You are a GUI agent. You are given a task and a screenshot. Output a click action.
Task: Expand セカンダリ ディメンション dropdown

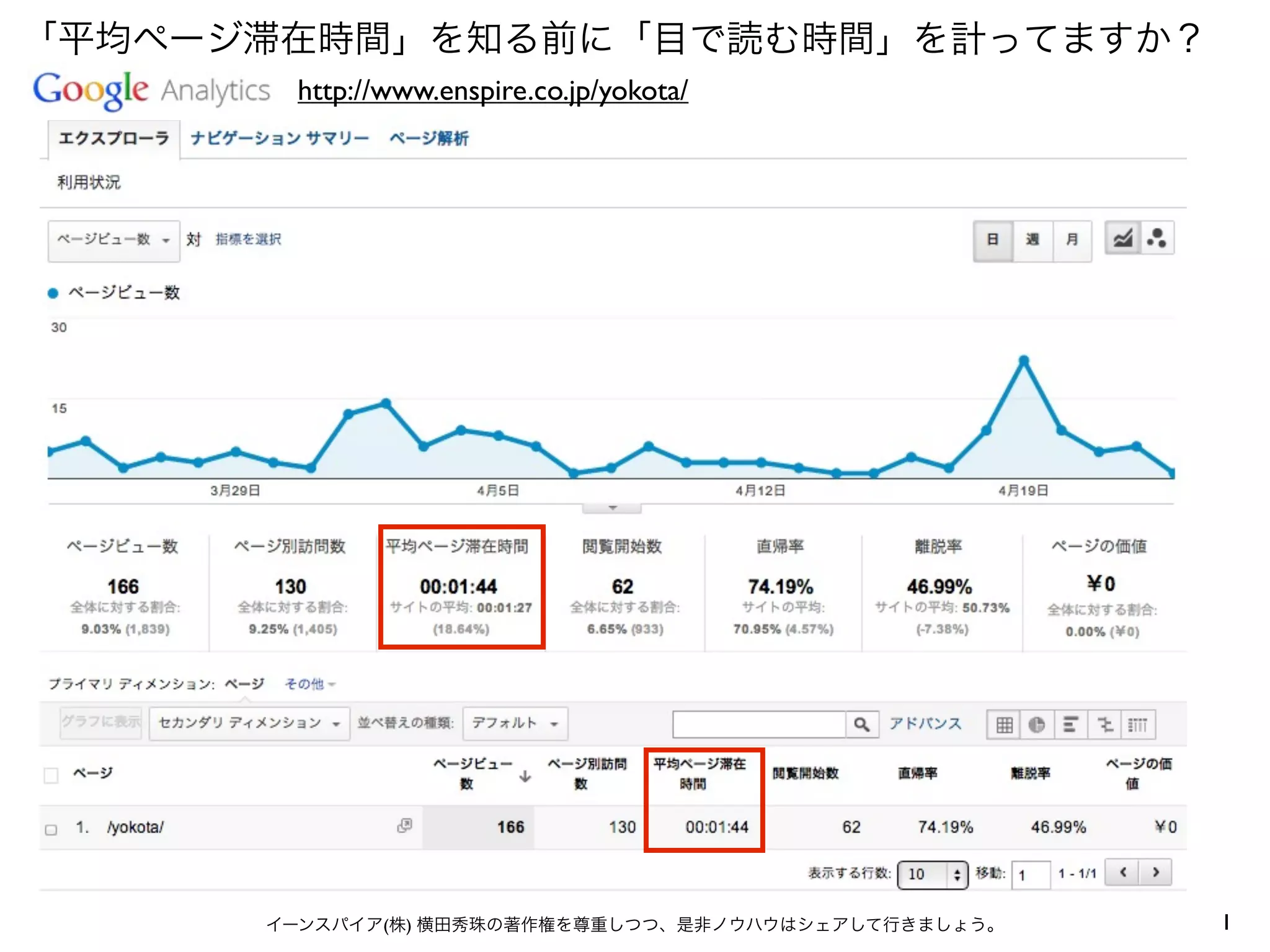tap(249, 723)
